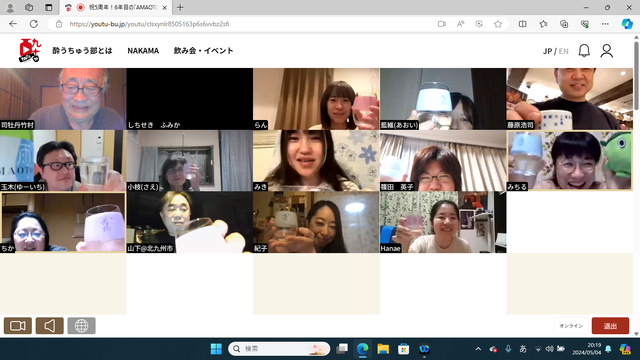The width and height of the screenshot is (640, 360).
Task: Click the camera icon in address bar
Action: coord(442,24)
